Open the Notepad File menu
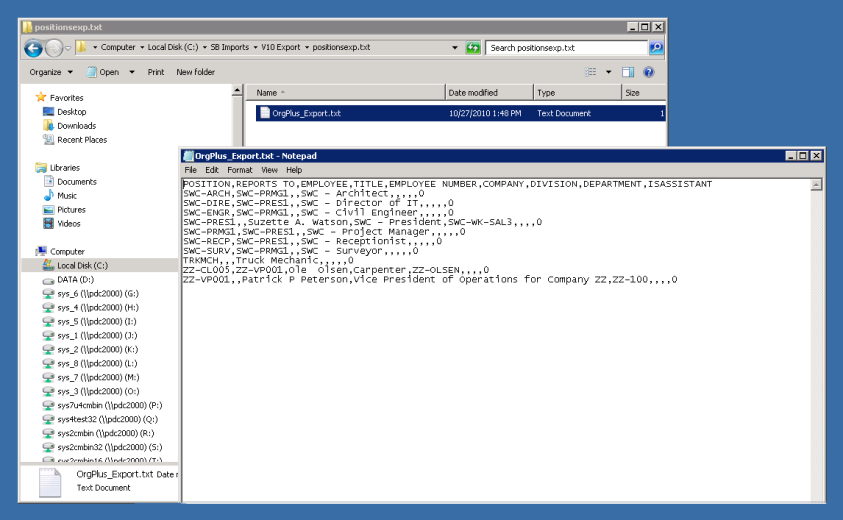This screenshot has width=843, height=520. [190, 170]
